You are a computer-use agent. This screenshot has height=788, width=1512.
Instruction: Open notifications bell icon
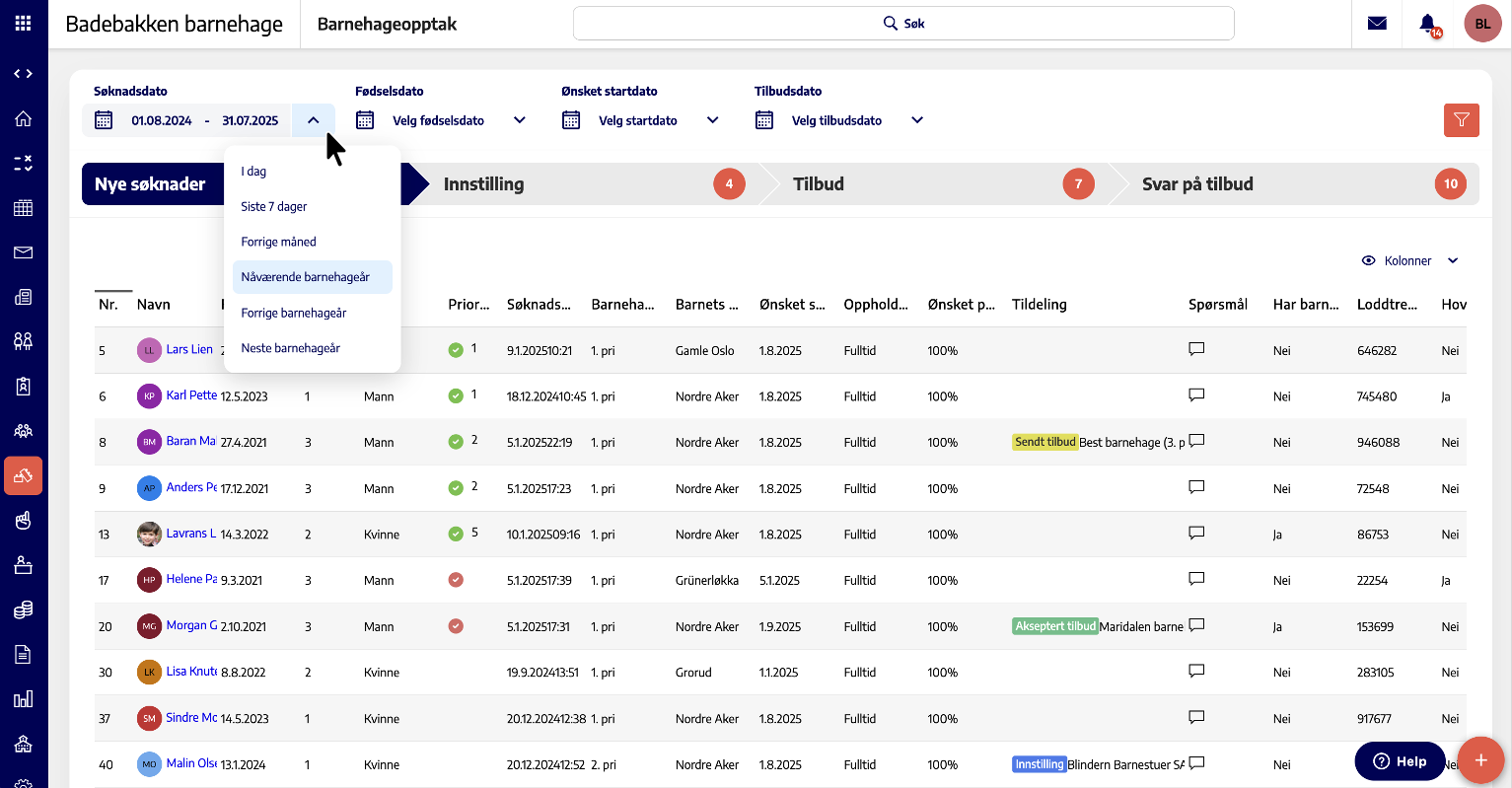tap(1427, 24)
